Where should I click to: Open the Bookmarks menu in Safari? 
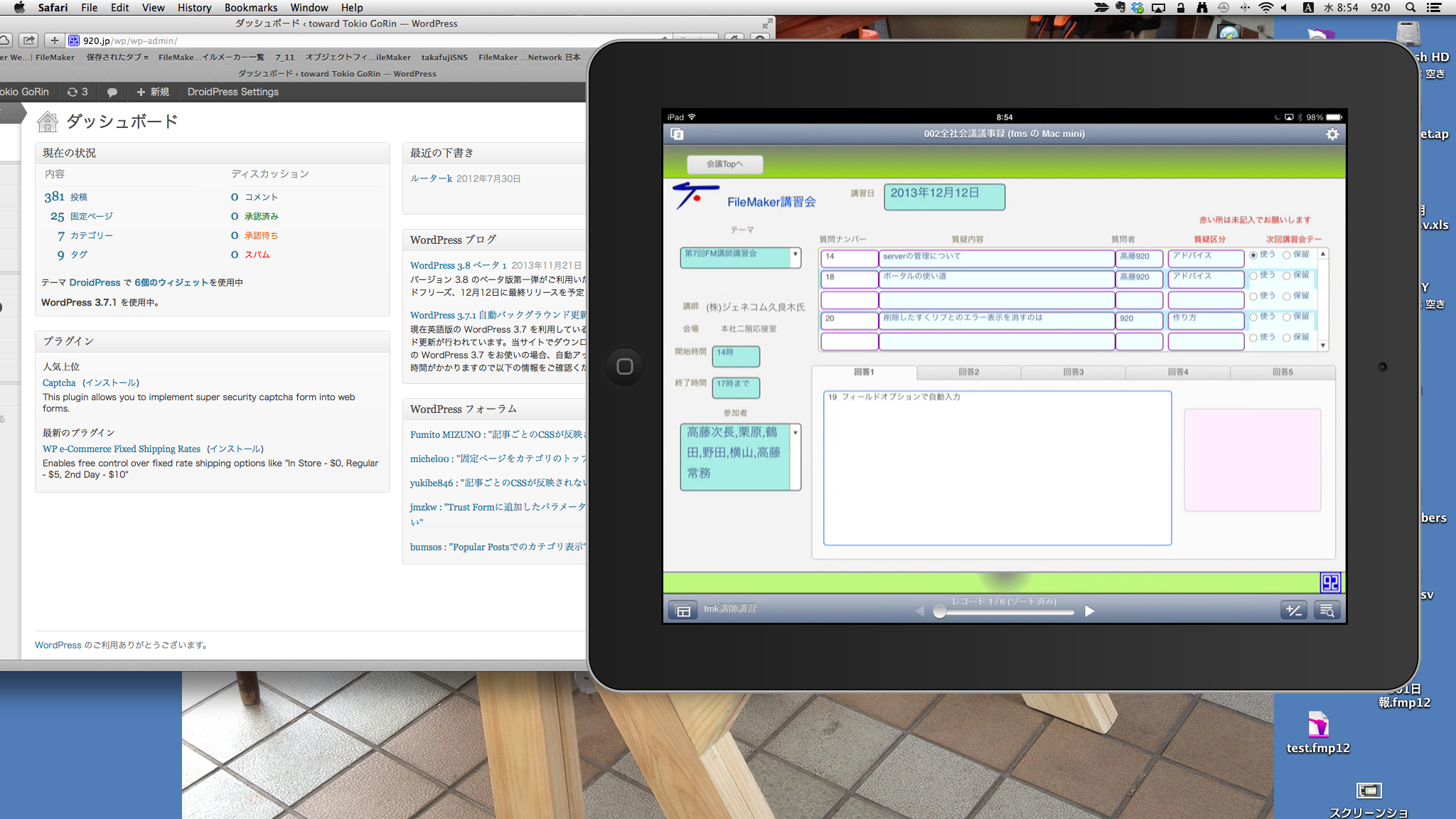pyautogui.click(x=251, y=8)
